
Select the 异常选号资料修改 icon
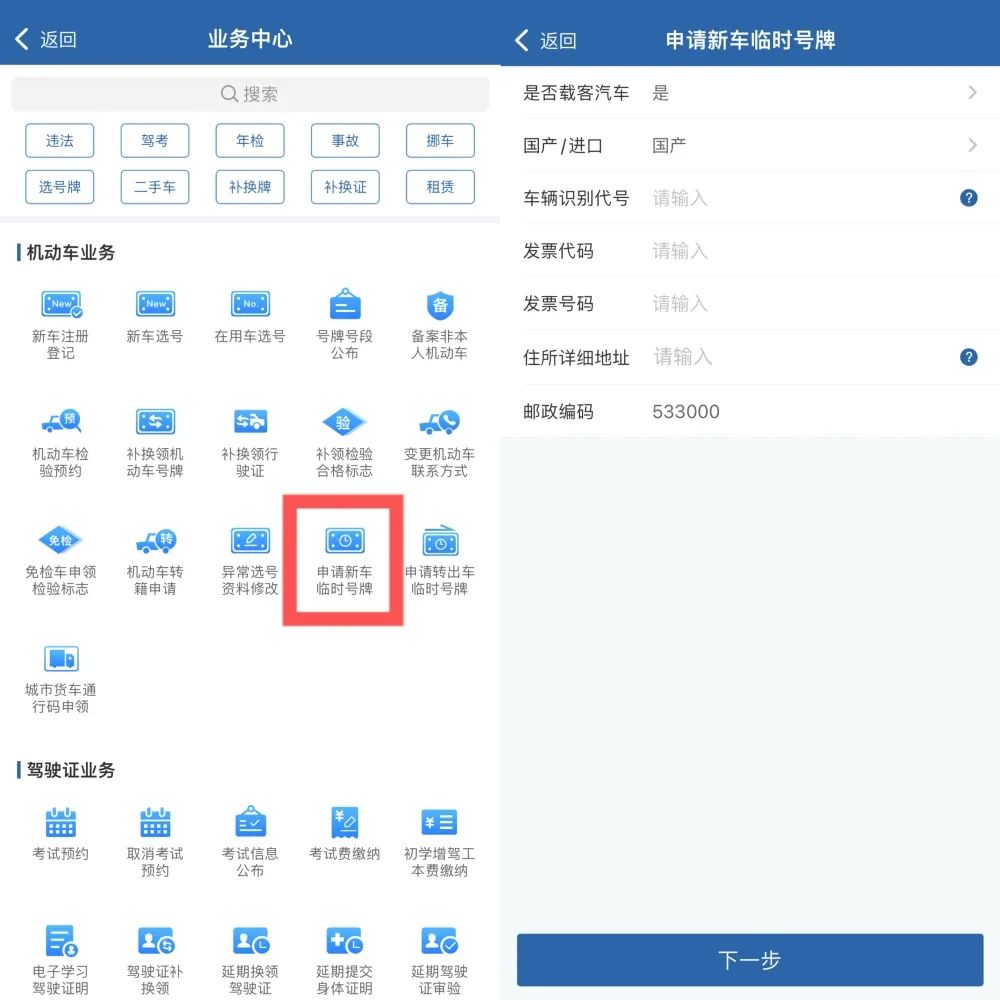pos(250,550)
